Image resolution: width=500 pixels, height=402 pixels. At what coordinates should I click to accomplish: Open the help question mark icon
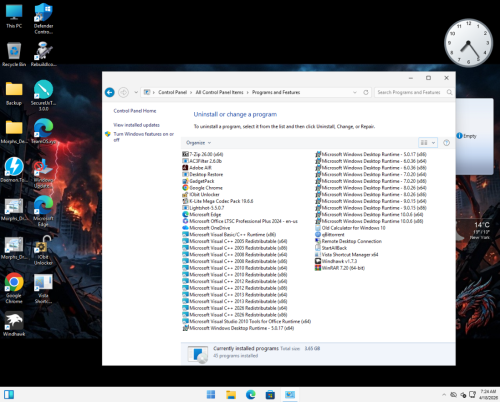[446, 143]
